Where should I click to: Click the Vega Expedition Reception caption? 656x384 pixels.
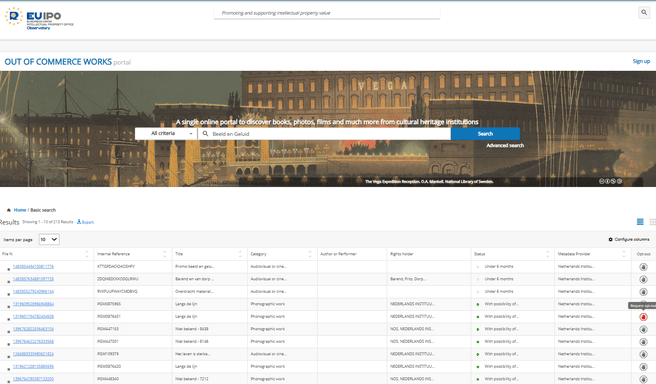(x=429, y=182)
